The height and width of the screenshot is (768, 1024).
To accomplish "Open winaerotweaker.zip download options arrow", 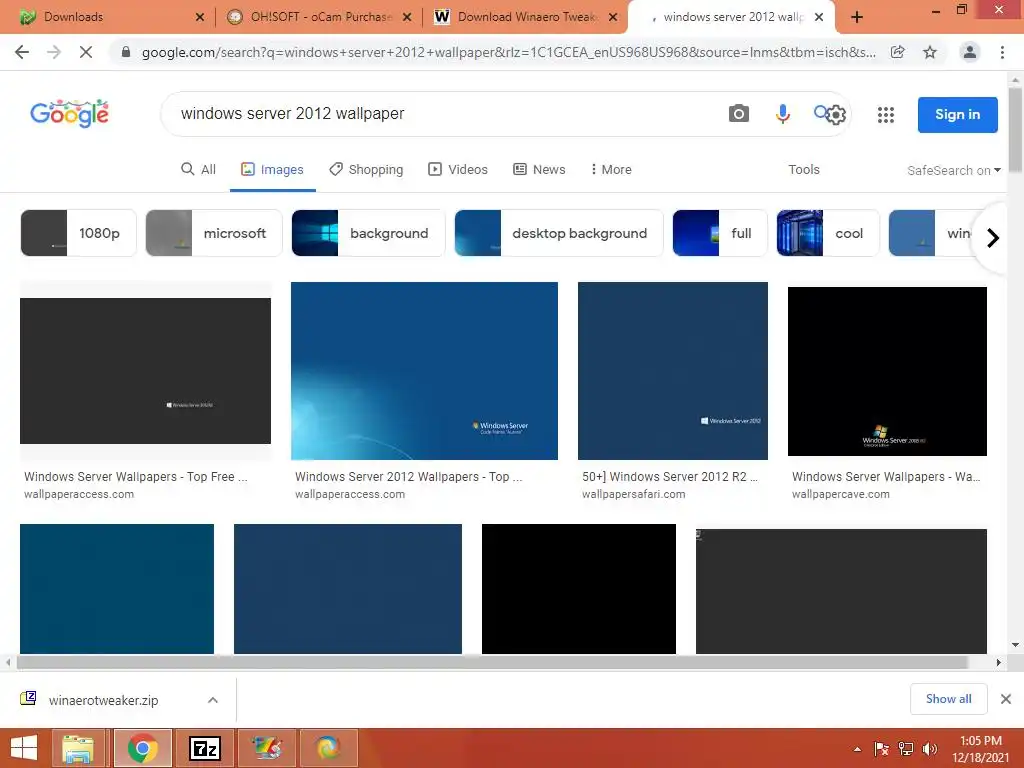I will (213, 700).
